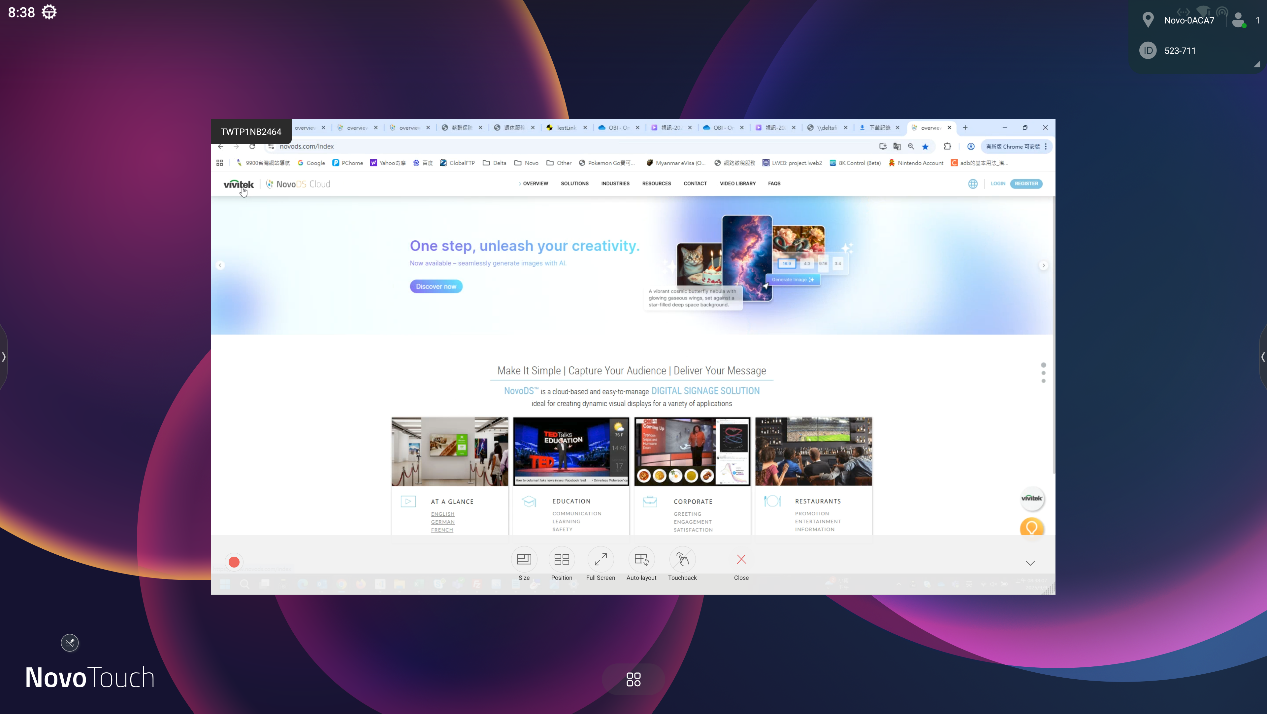Open settings gear next to the clock
Screen dimensions: 1267x714
pyautogui.click(x=49, y=12)
